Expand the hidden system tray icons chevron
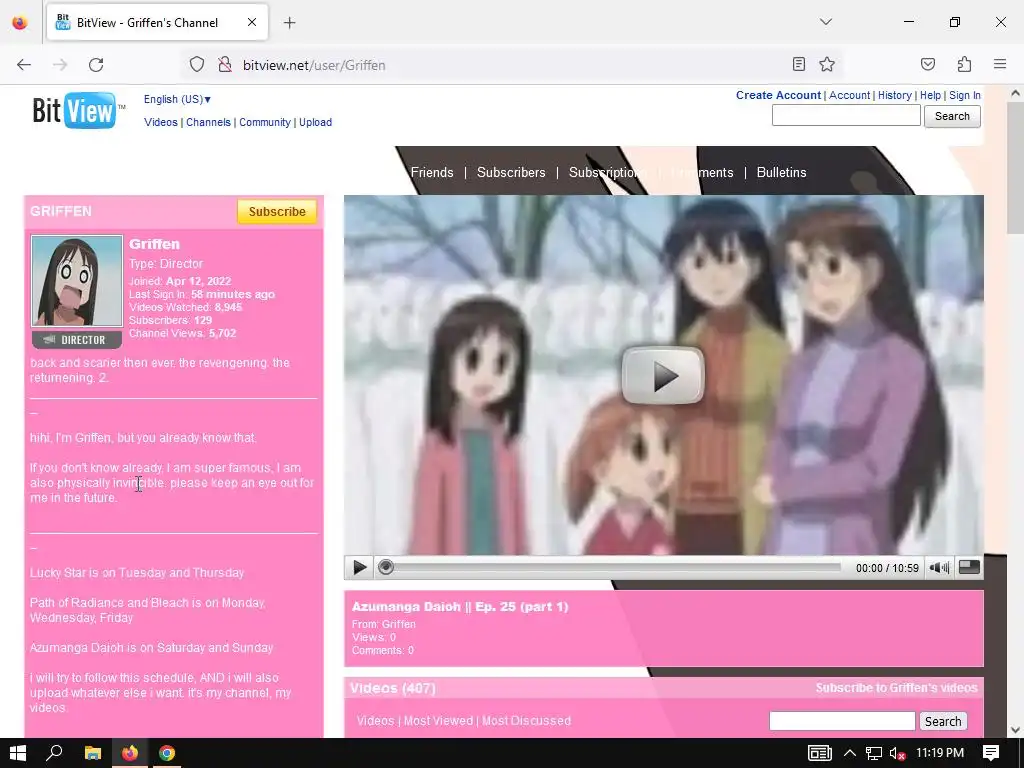Viewport: 1024px width, 768px height. (850, 753)
